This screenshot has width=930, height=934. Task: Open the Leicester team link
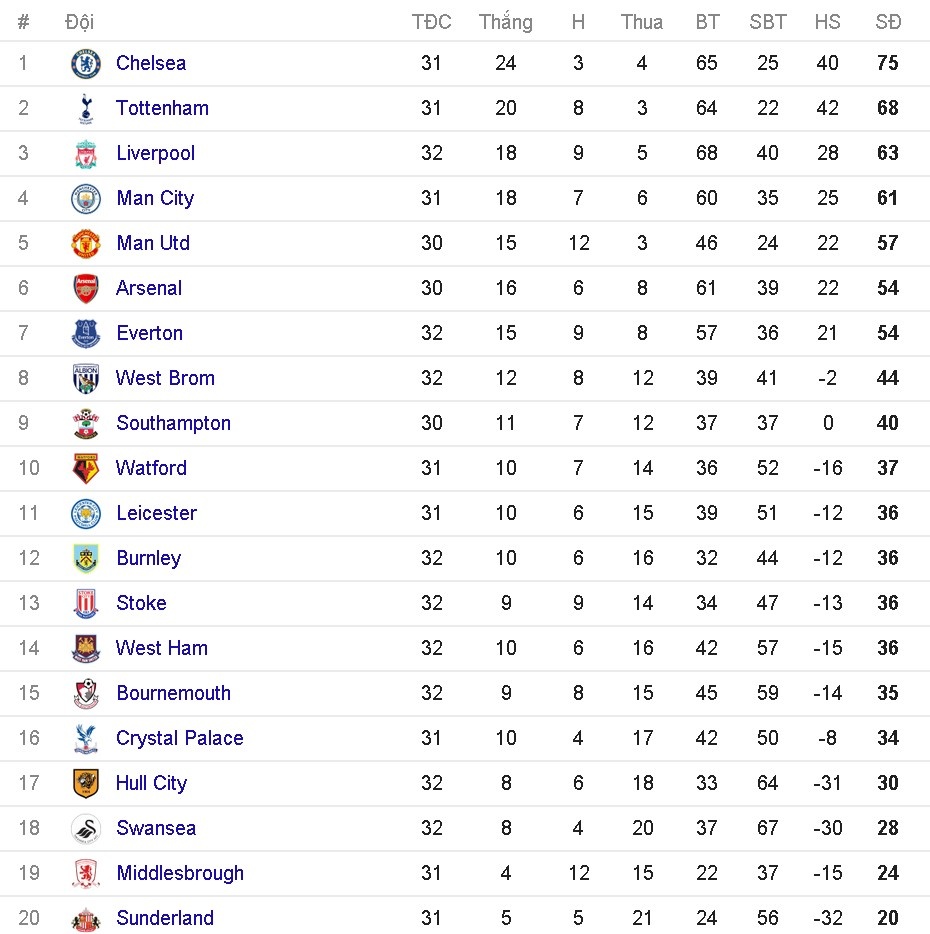click(x=156, y=513)
